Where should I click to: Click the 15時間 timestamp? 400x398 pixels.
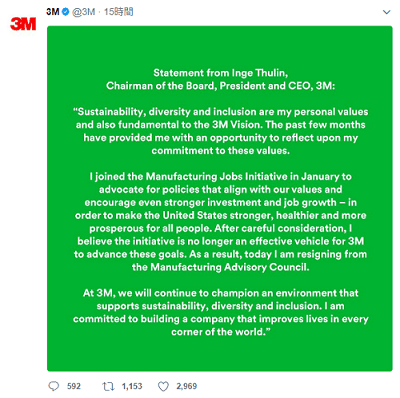[118, 12]
